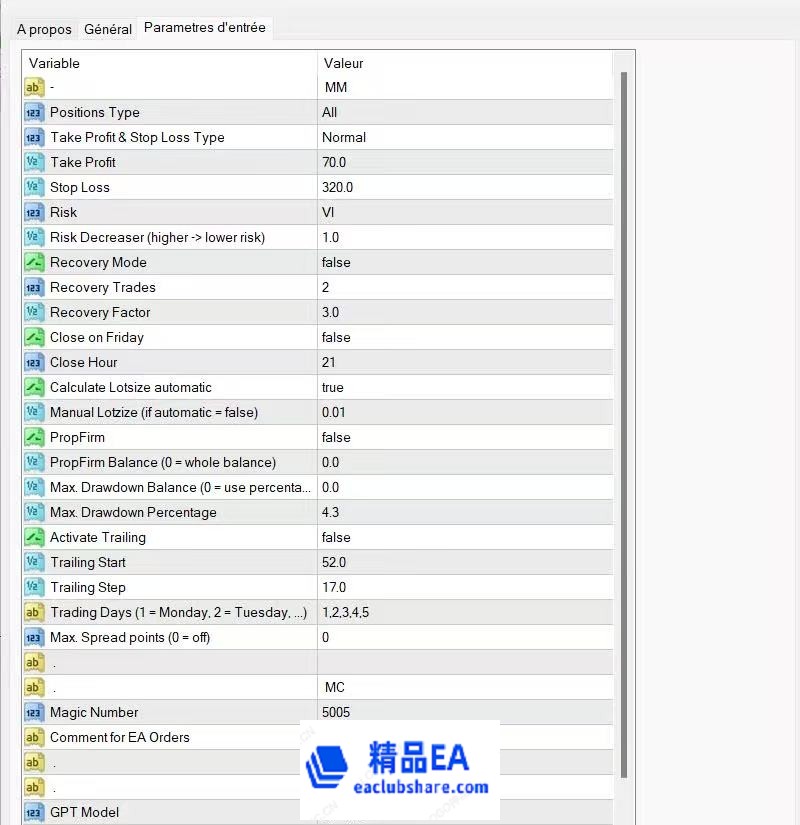Click the Variable column header
This screenshot has height=825, width=800.
tap(168, 63)
